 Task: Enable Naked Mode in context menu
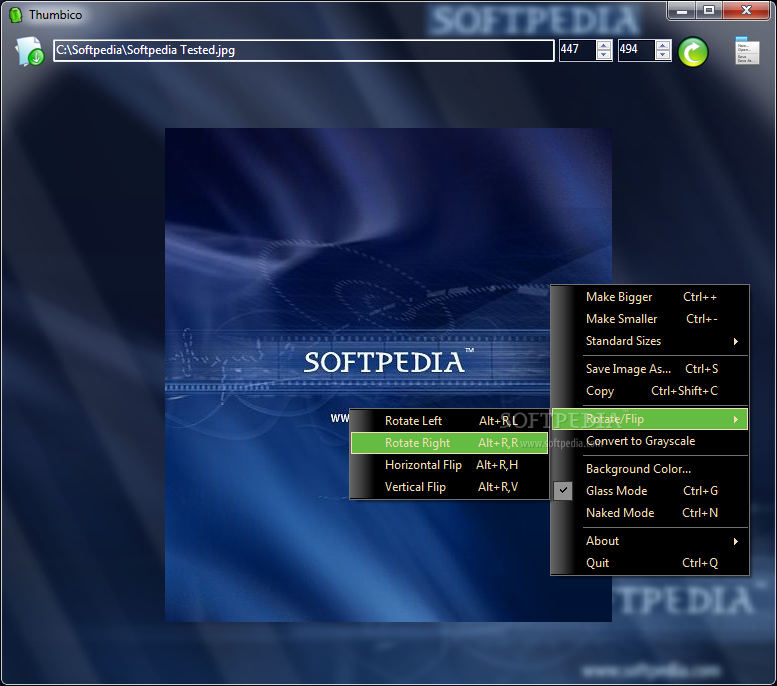(650, 513)
